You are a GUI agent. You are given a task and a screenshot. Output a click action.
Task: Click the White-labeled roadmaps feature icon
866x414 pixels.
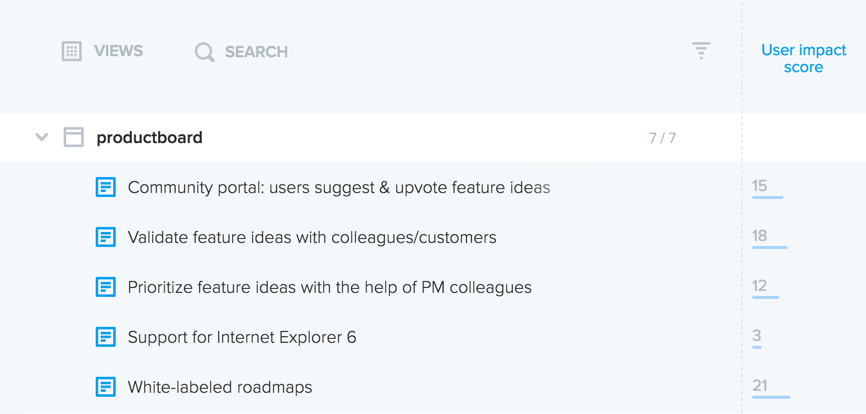tap(105, 387)
